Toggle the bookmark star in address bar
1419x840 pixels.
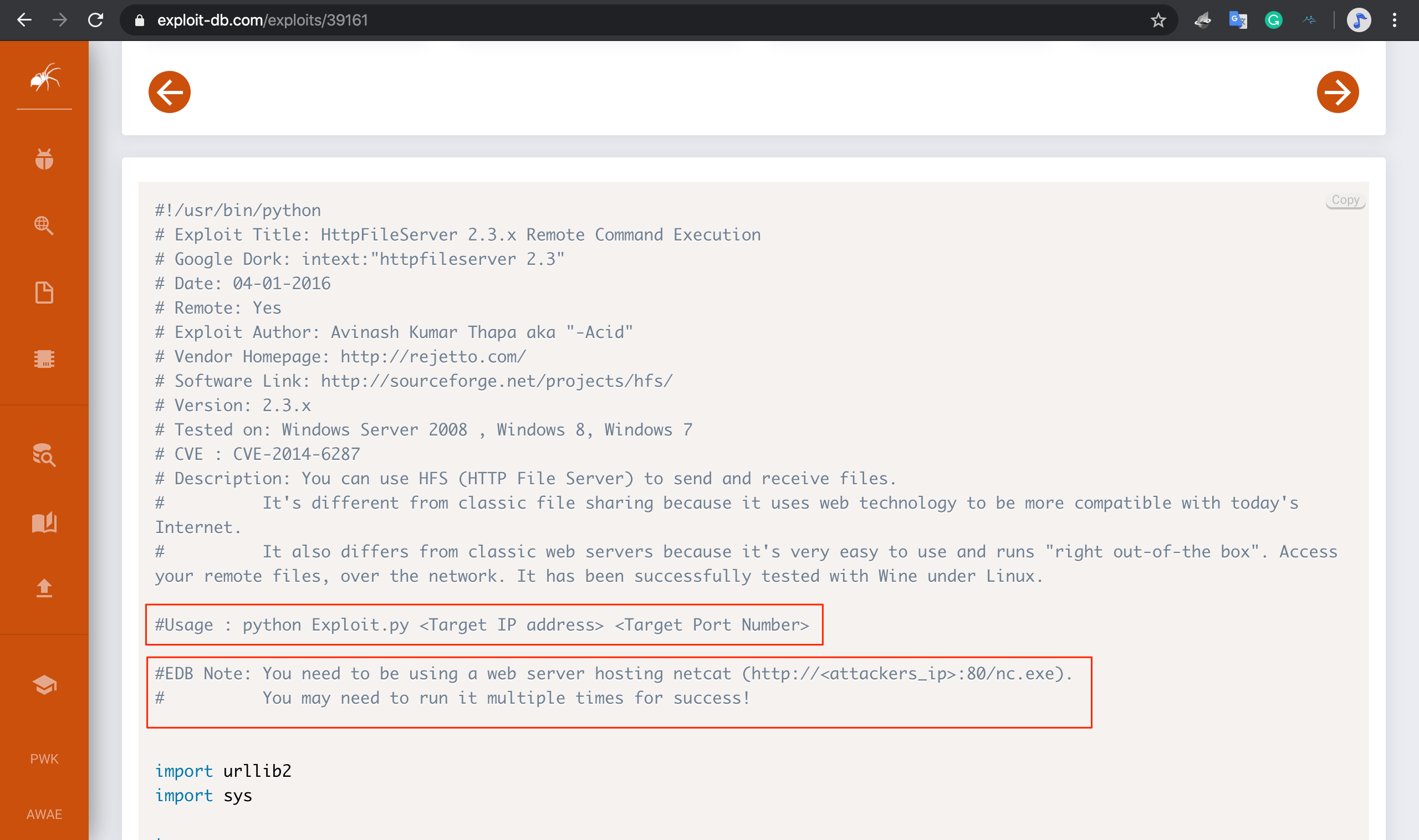pyautogui.click(x=1158, y=20)
